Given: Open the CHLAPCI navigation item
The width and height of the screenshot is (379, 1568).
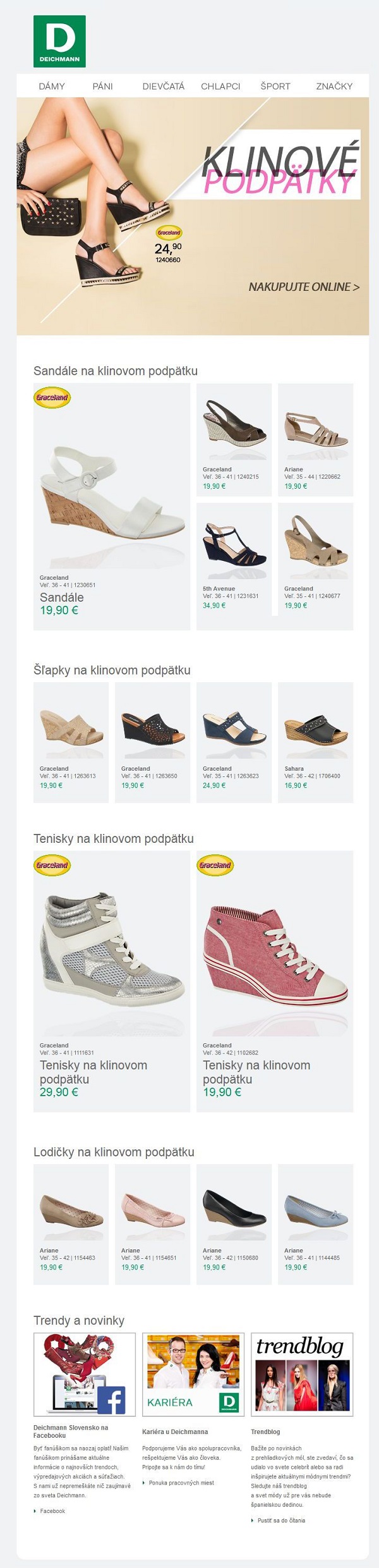Looking at the screenshot, I should (220, 87).
